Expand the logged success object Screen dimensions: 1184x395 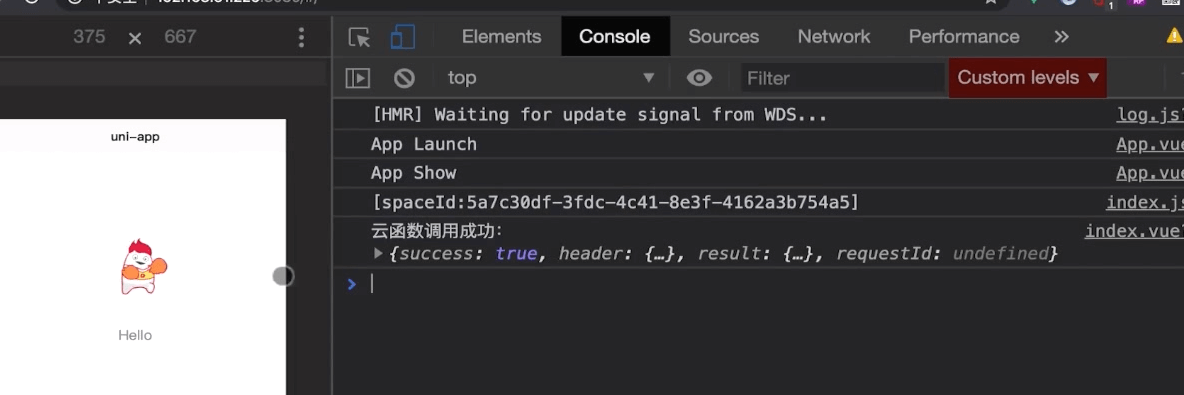tap(378, 254)
